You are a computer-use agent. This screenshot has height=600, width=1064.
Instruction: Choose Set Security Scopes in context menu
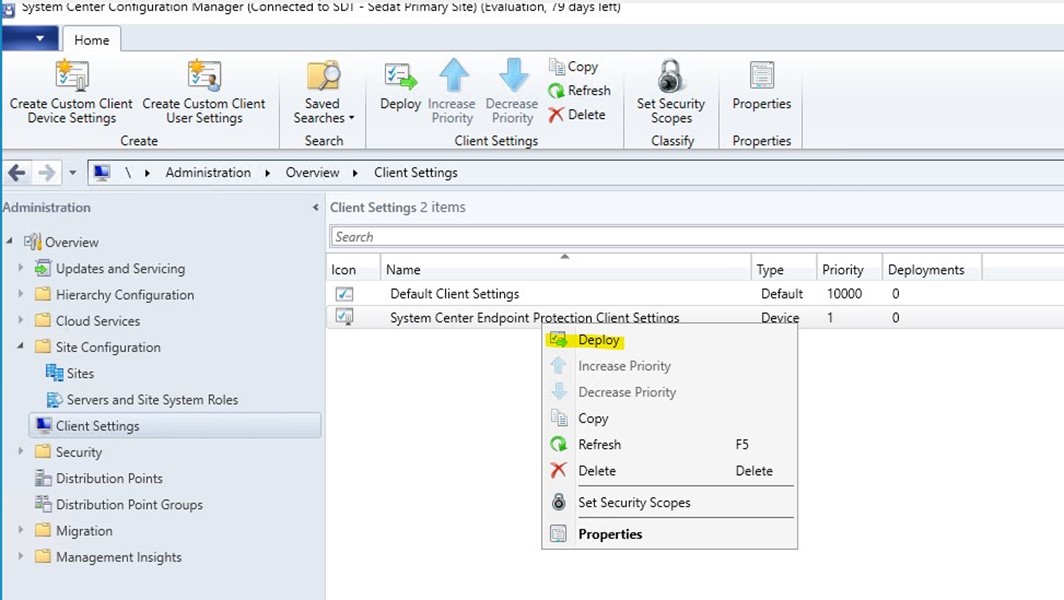click(669, 503)
